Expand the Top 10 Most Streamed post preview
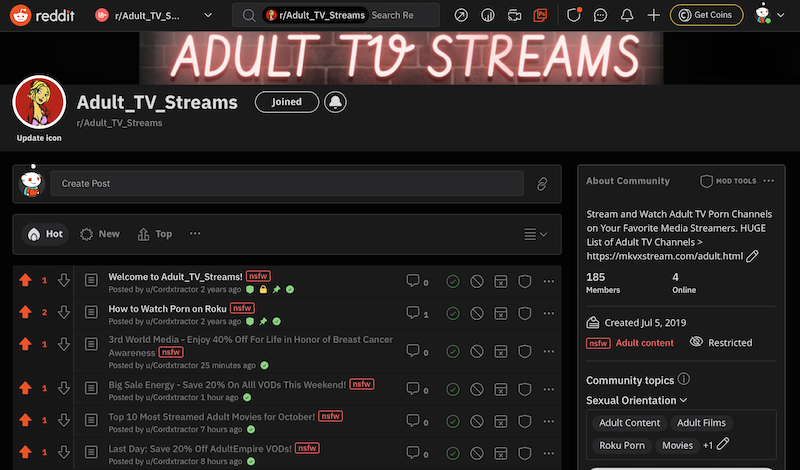Screen dimensions: 800x470 click(91, 420)
